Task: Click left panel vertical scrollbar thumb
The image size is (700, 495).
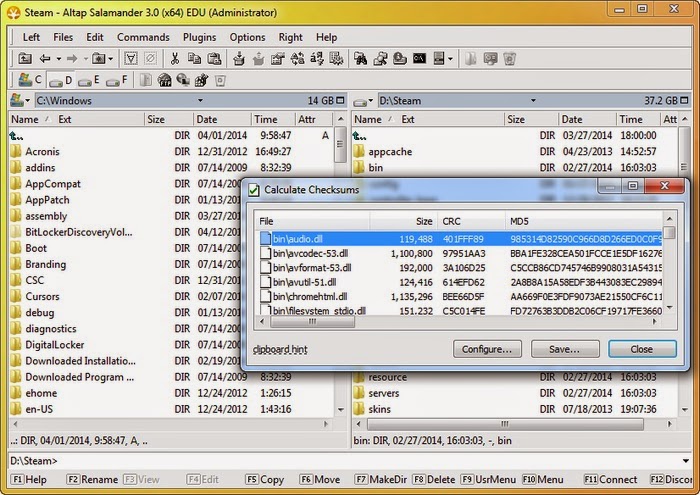Action: pos(340,145)
